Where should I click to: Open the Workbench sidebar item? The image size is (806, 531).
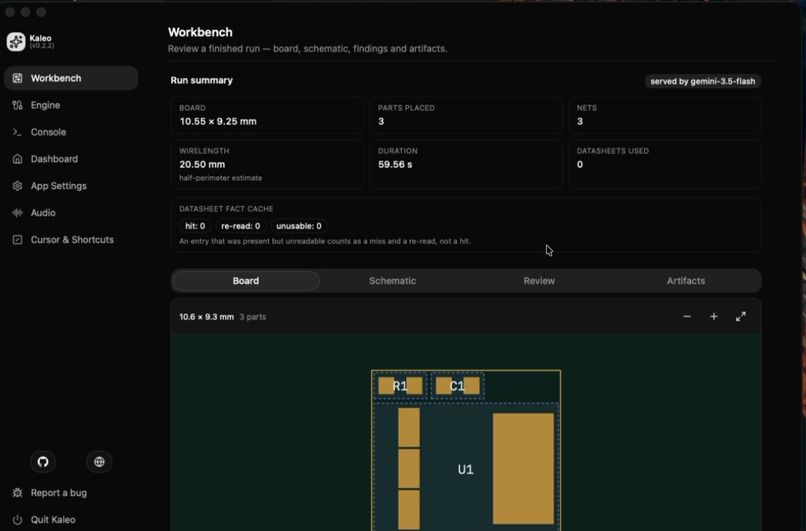point(71,78)
